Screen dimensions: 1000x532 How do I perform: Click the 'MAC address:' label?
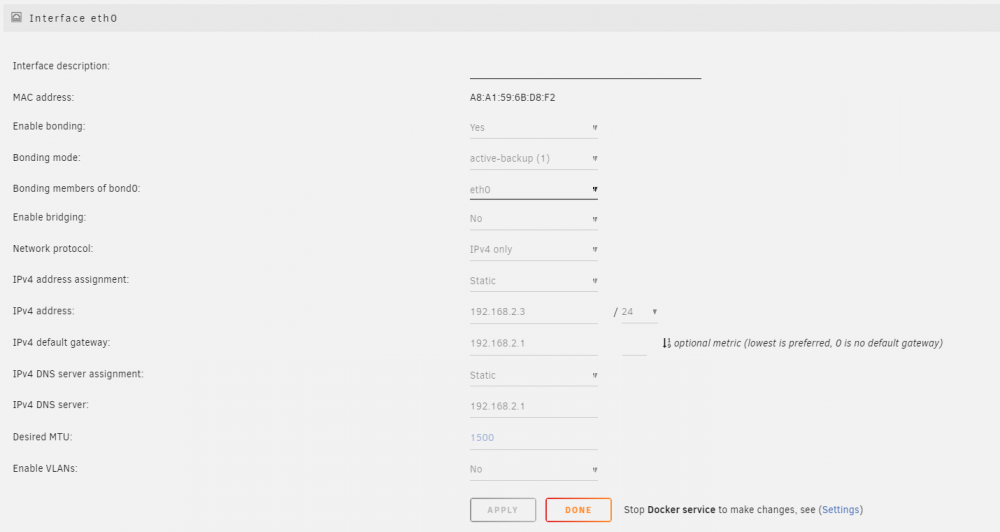pyautogui.click(x=43, y=98)
